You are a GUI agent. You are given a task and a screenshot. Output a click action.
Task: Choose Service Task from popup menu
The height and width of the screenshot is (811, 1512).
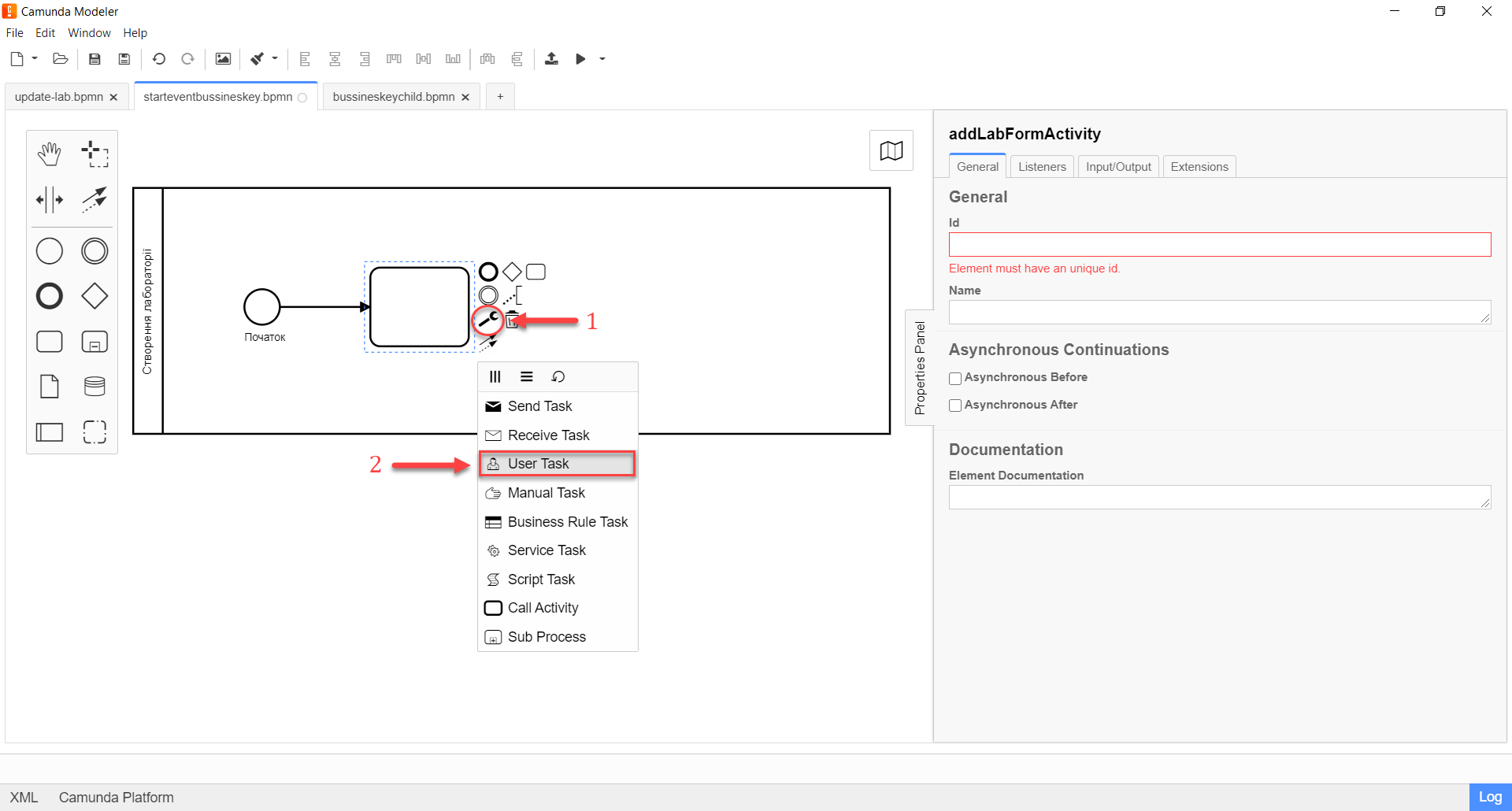(x=558, y=550)
